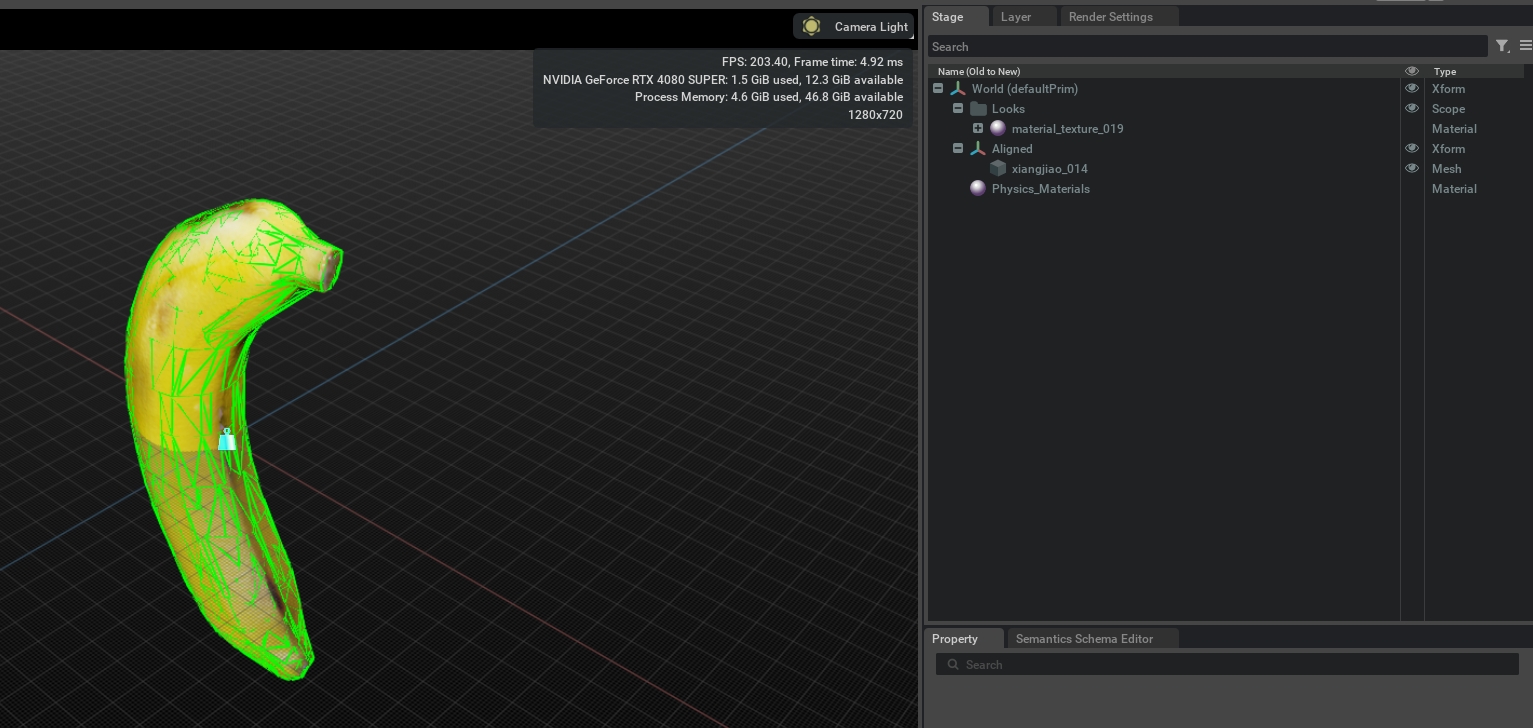Screen dimensions: 1533x728
Task: Select the World Xform axis icon
Action: (x=957, y=88)
